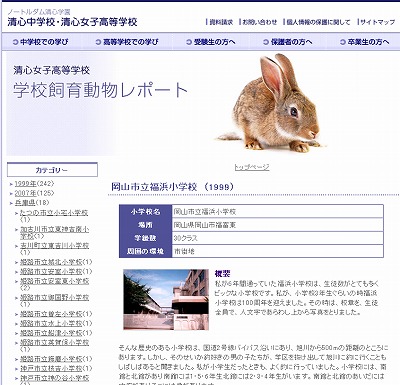Click the 場所 table header cell

click(145, 225)
